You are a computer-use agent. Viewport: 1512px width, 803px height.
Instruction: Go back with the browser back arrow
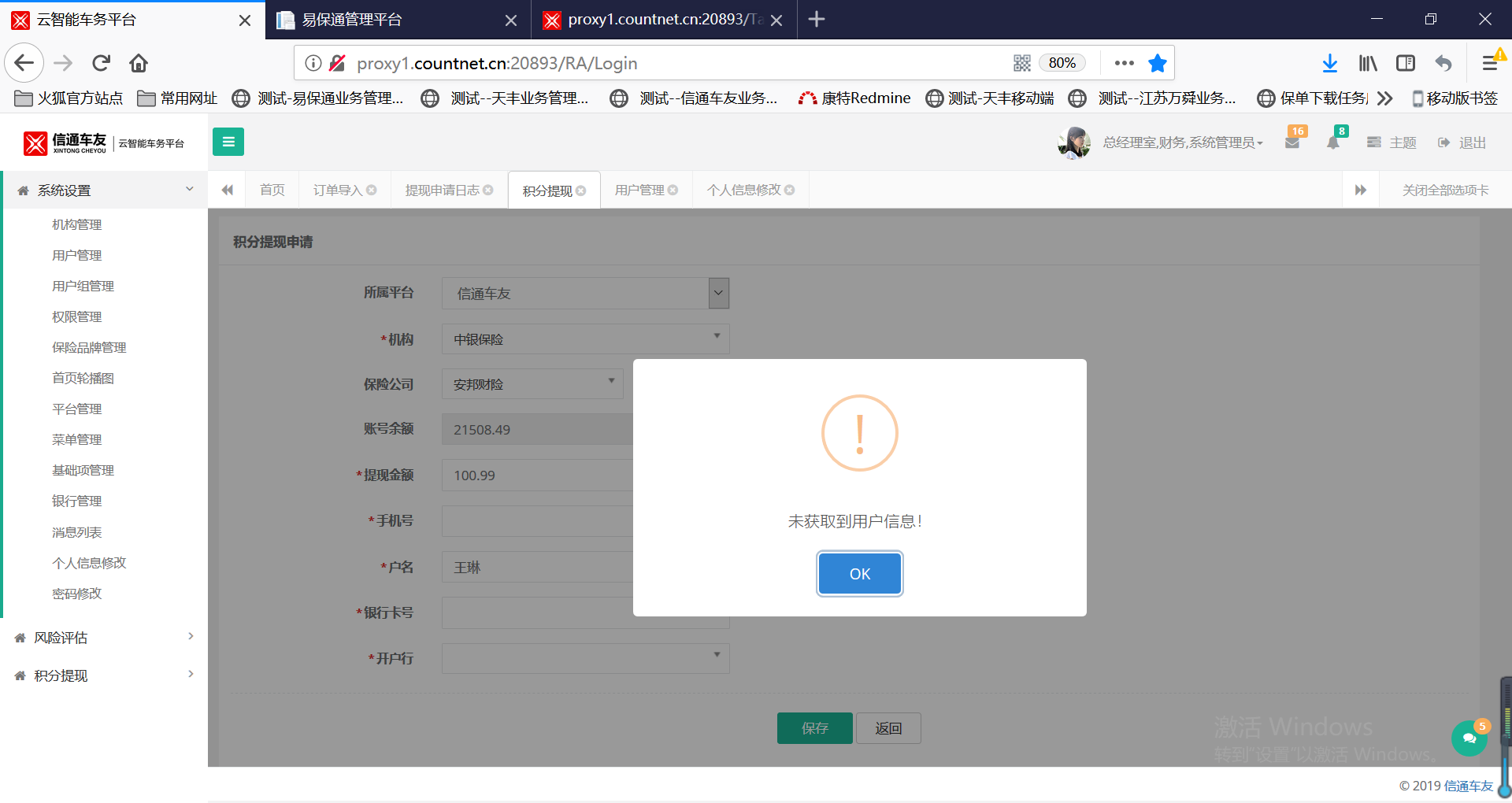pos(24,63)
